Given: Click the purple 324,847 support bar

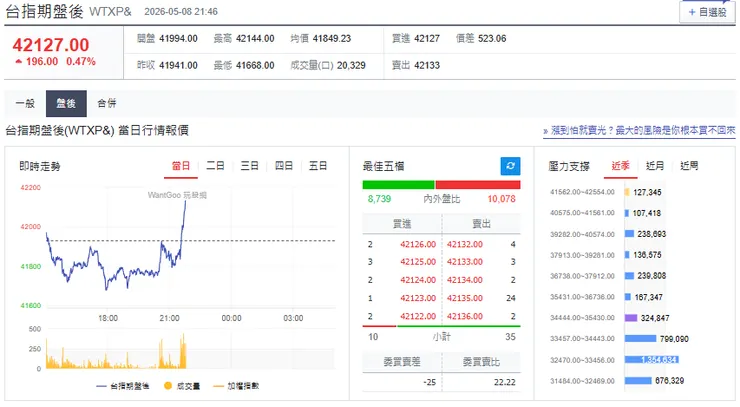Looking at the screenshot, I should 631,318.
